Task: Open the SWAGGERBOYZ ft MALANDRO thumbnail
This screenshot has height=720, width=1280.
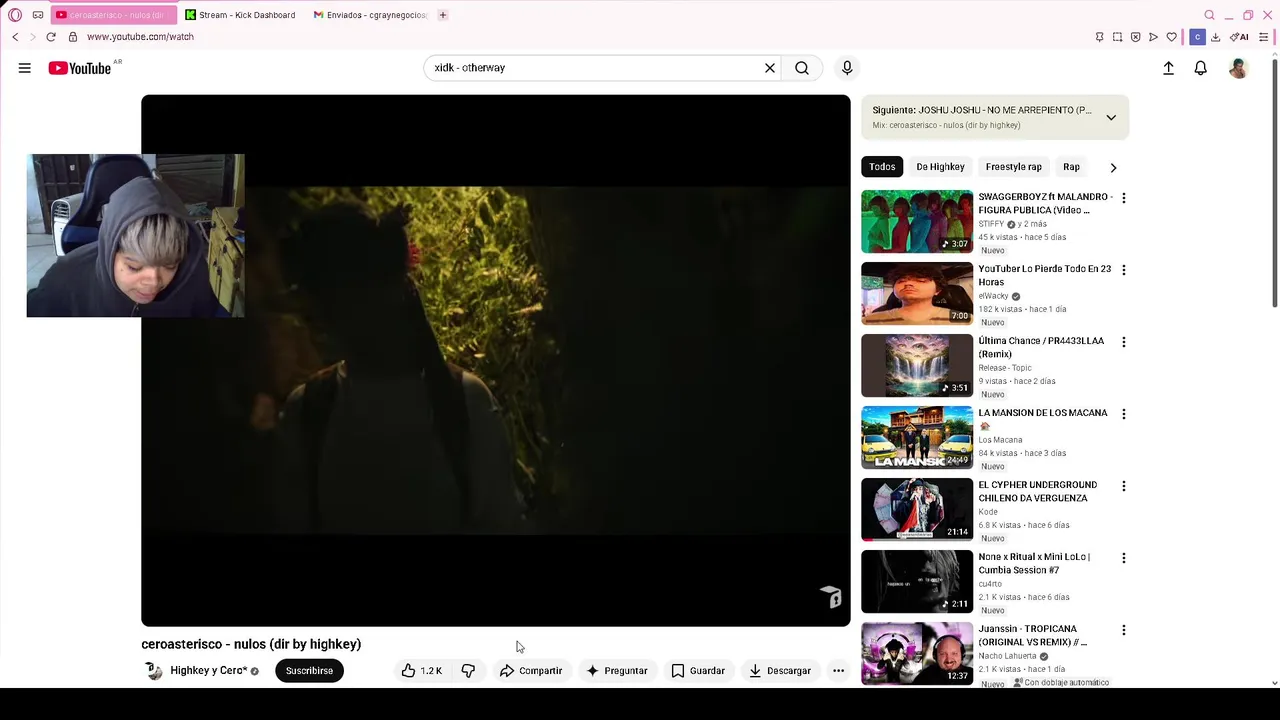Action: click(x=917, y=221)
